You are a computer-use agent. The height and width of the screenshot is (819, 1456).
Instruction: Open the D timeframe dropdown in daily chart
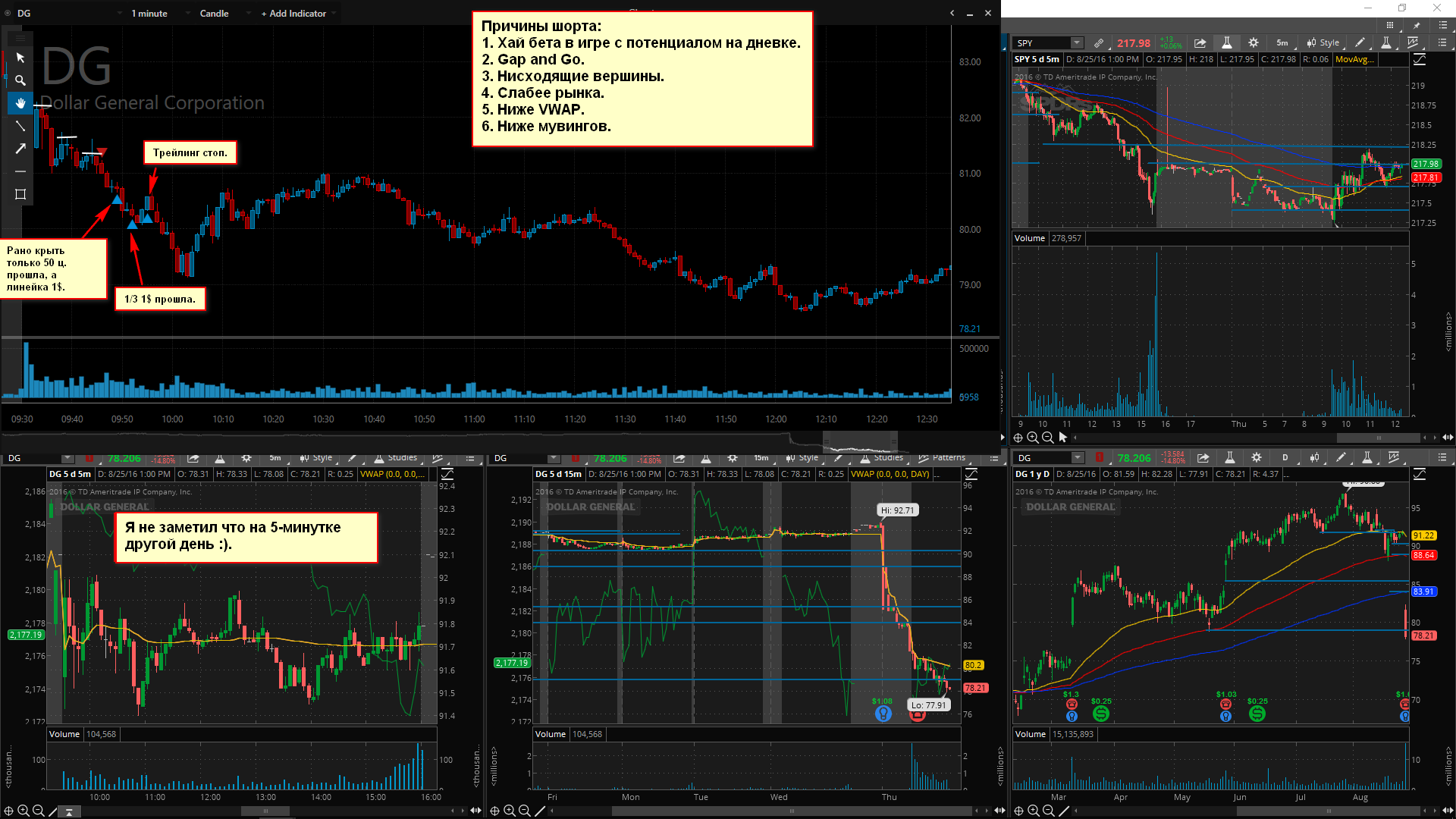(x=1285, y=457)
